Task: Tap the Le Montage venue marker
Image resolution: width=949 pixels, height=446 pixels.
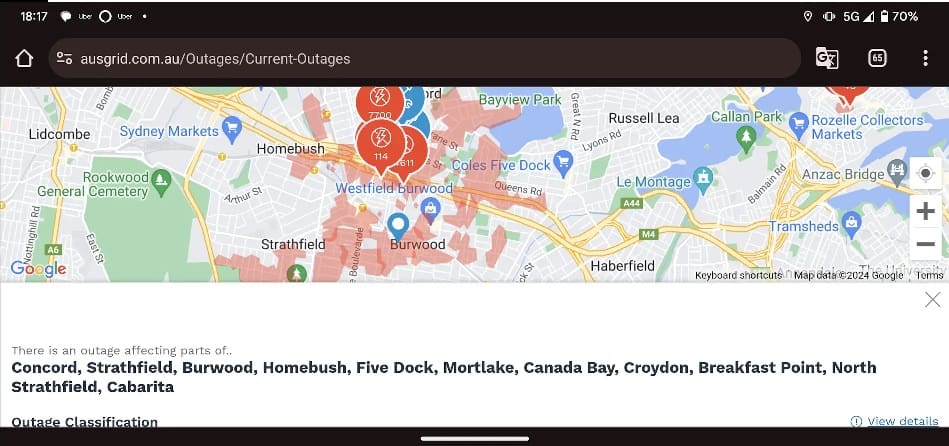Action: point(703,179)
